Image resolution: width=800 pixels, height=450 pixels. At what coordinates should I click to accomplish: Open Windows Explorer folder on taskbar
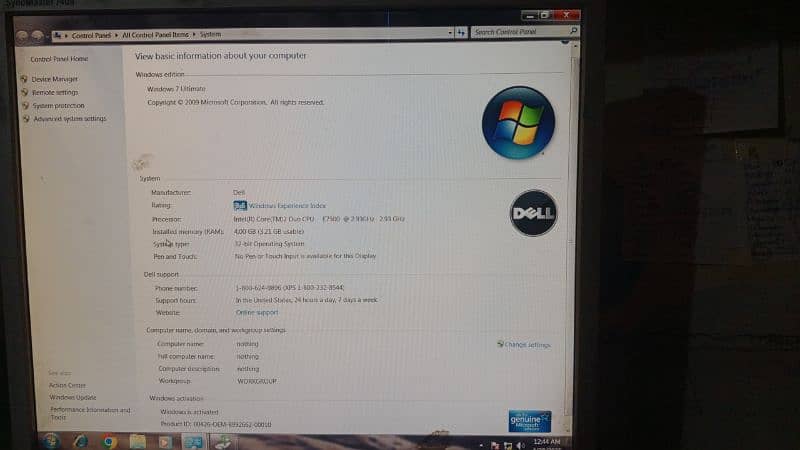[x=137, y=441]
